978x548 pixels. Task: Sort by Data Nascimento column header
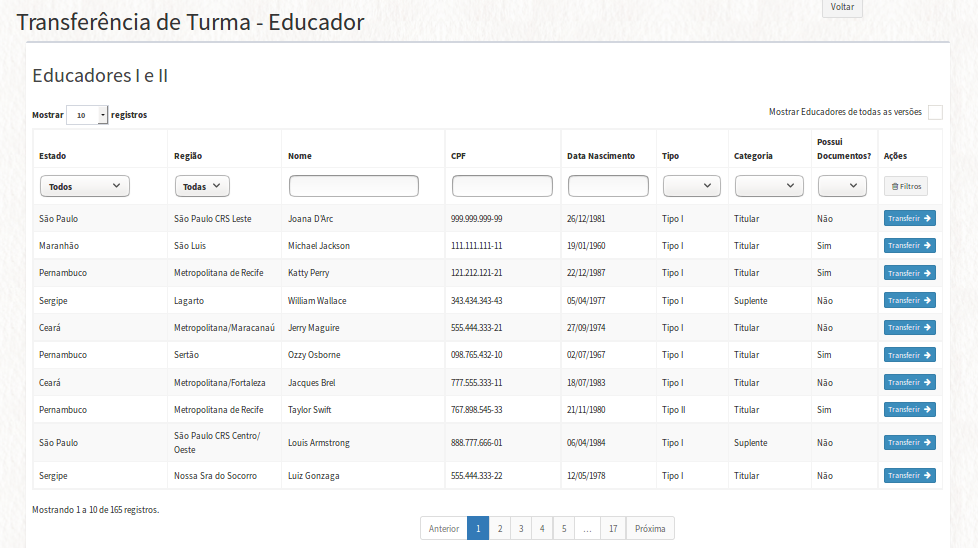[601, 156]
